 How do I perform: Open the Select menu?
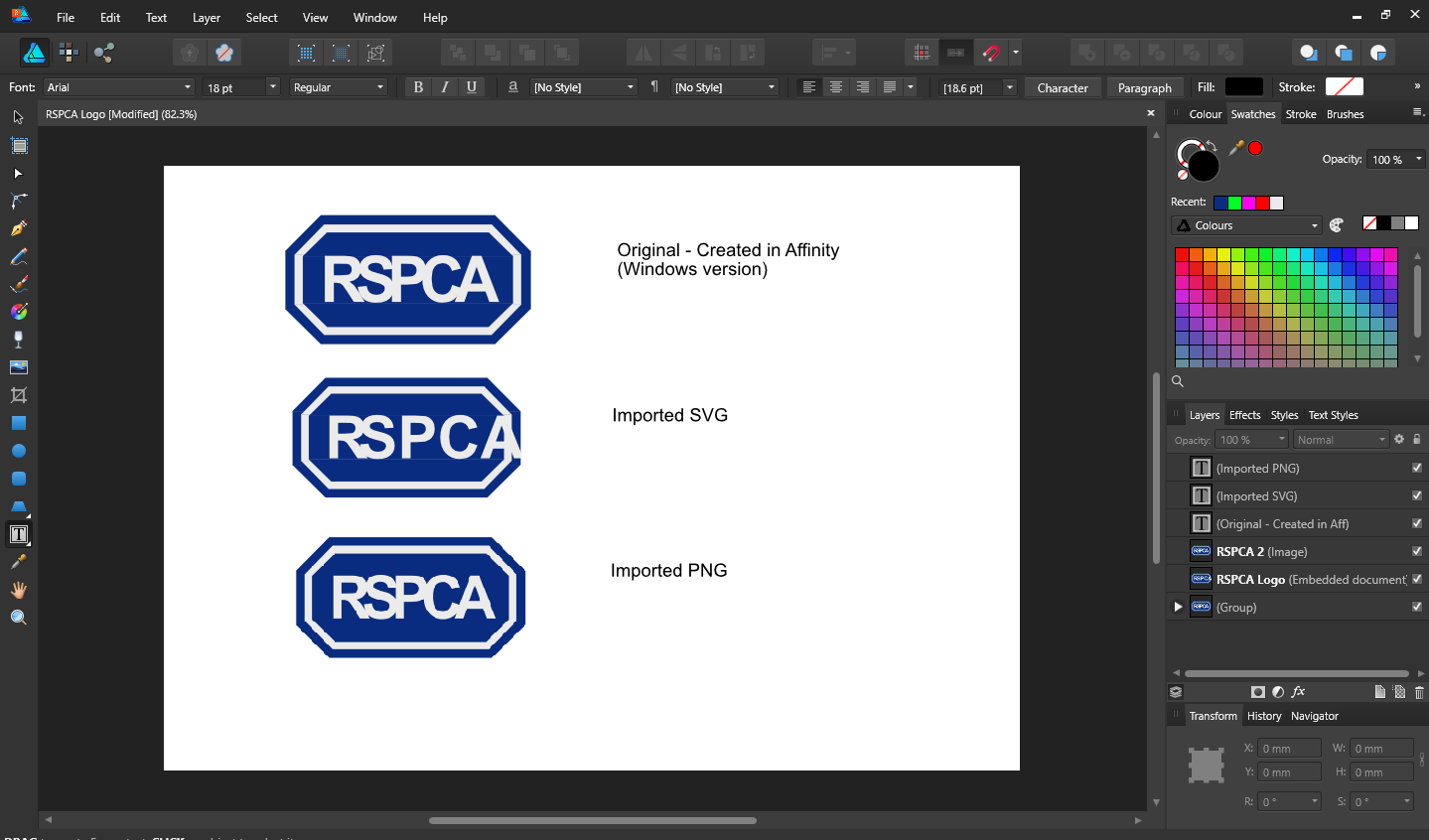tap(262, 18)
